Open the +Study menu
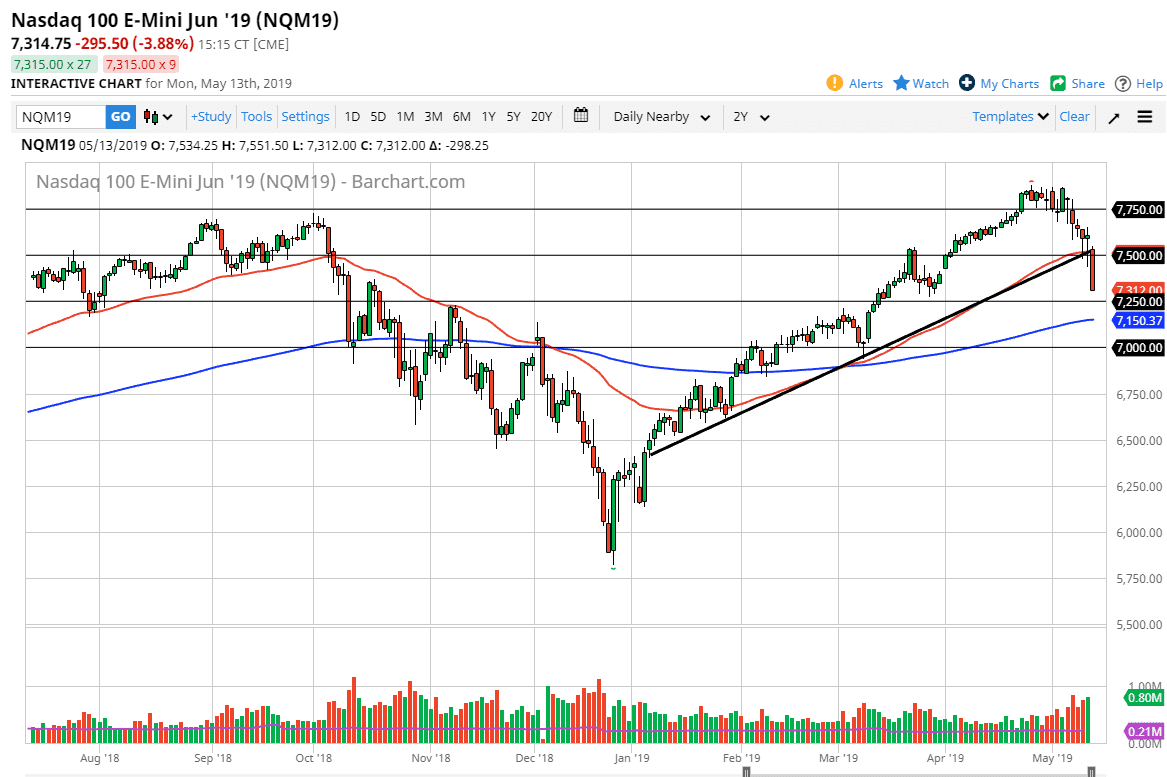Viewport: 1167px width, 777px height. (210, 117)
